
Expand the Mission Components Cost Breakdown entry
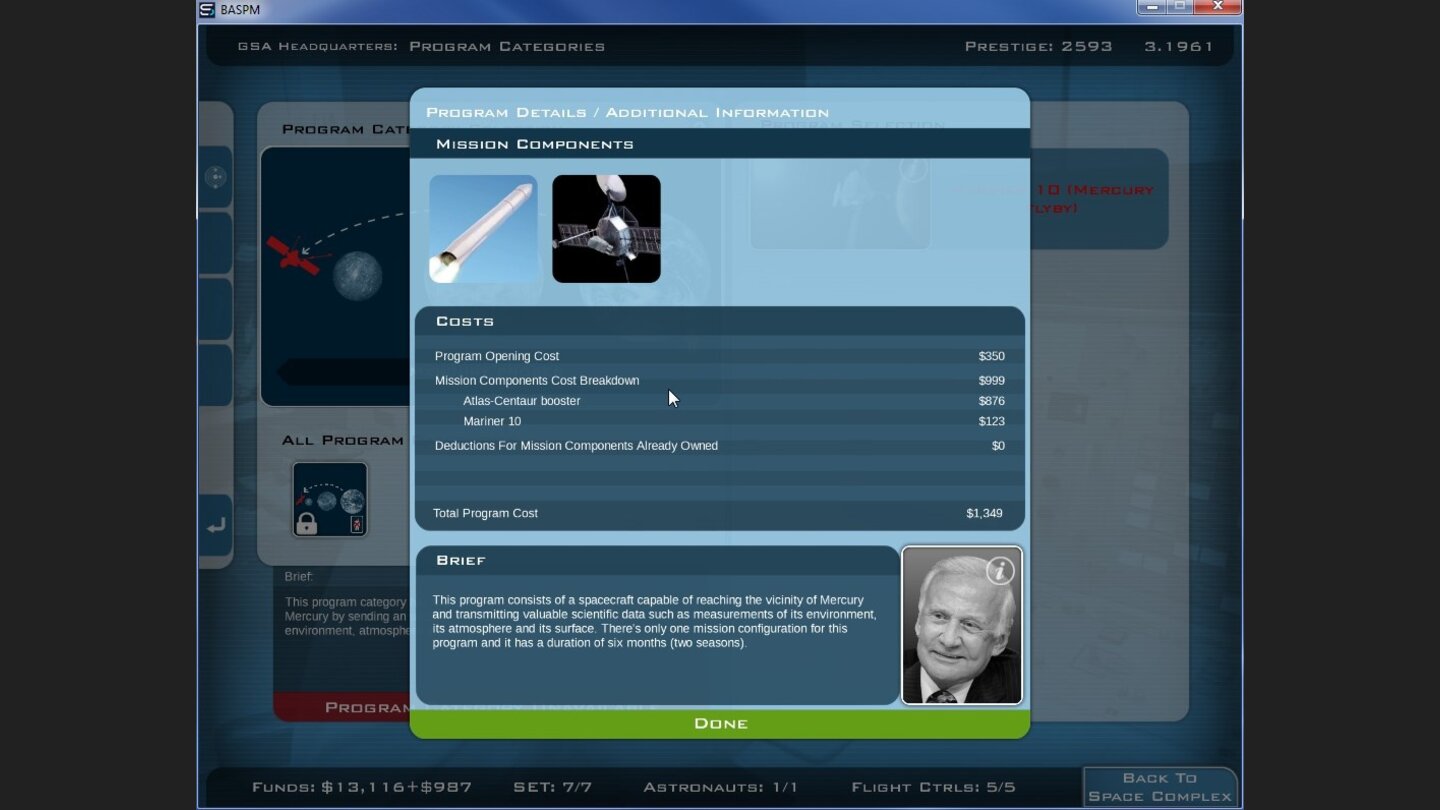[x=537, y=380]
